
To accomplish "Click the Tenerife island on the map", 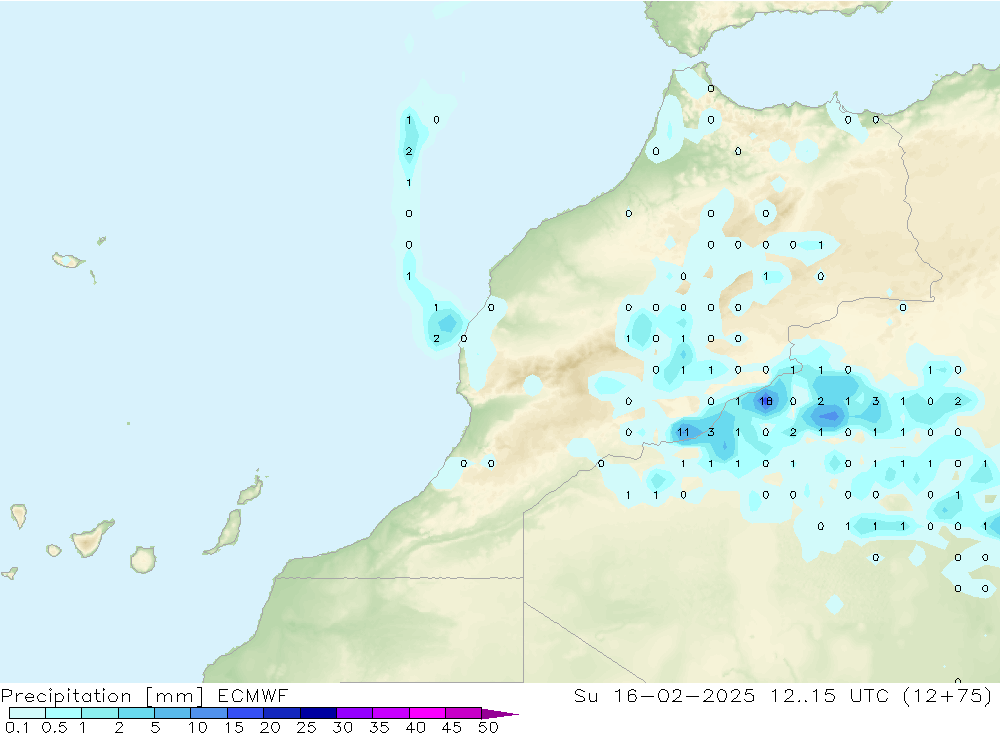I will click(89, 540).
